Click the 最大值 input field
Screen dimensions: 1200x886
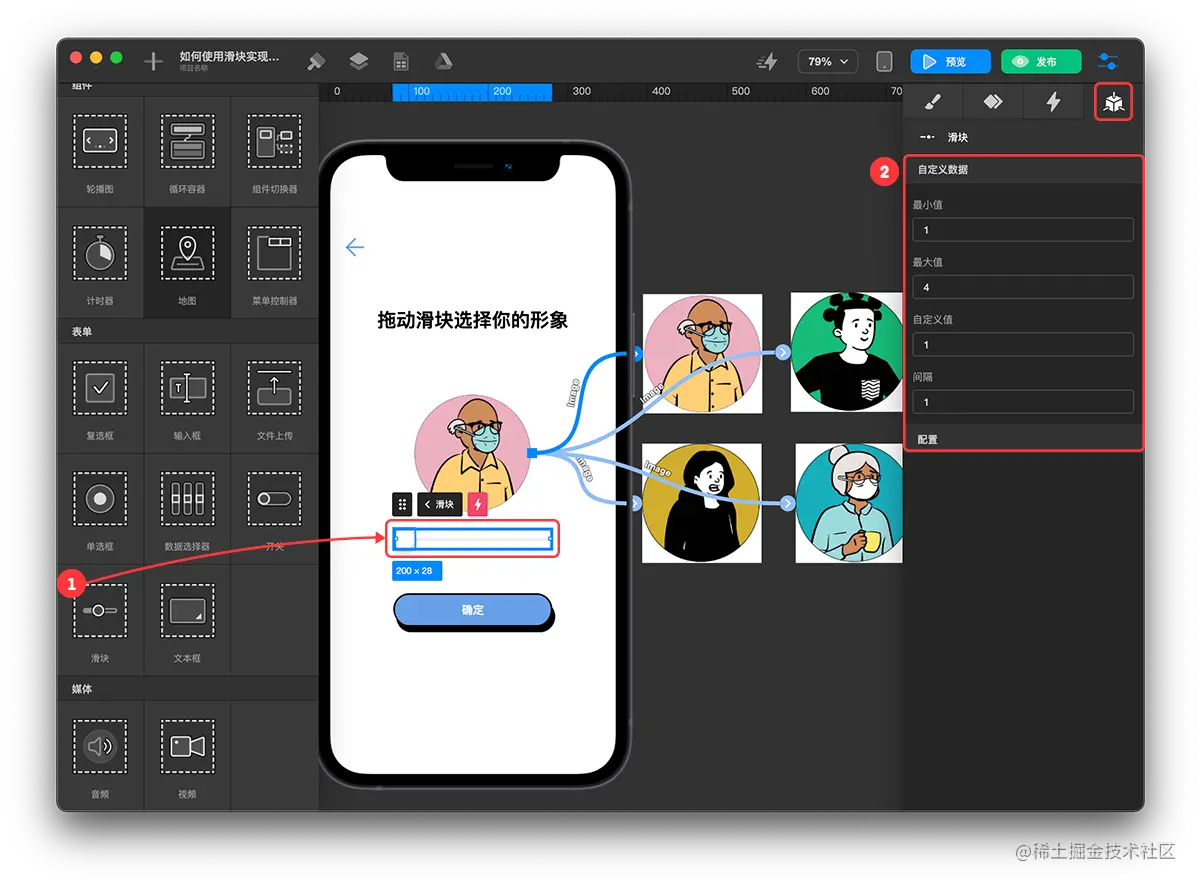[x=1023, y=287]
